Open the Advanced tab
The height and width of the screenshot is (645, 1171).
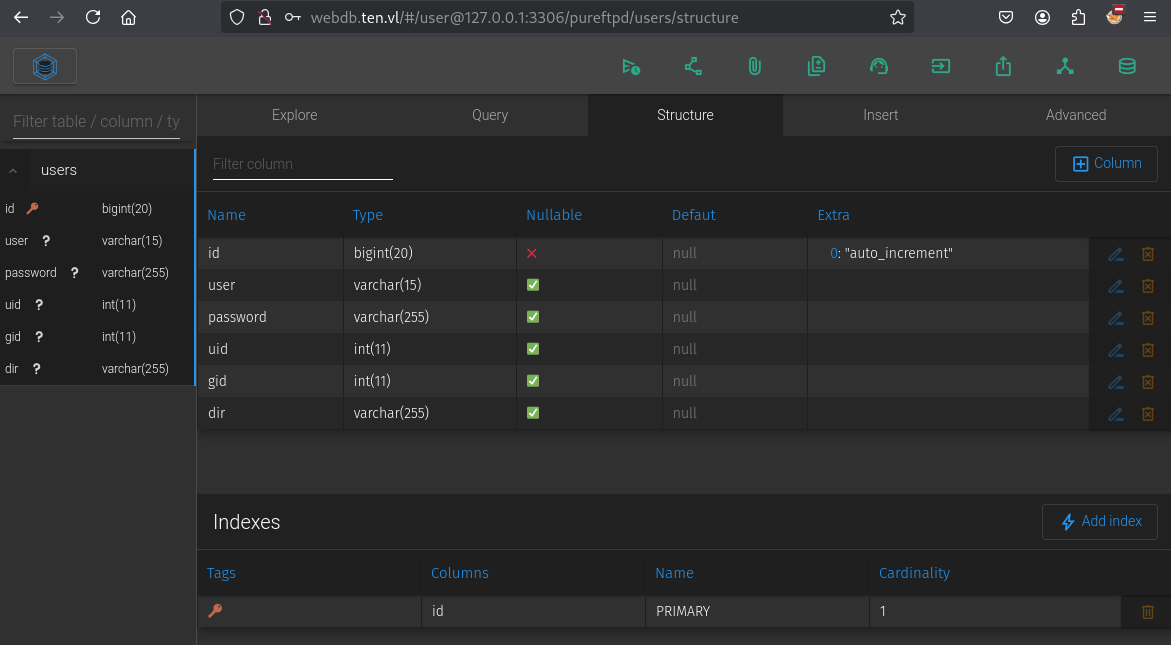click(1075, 115)
